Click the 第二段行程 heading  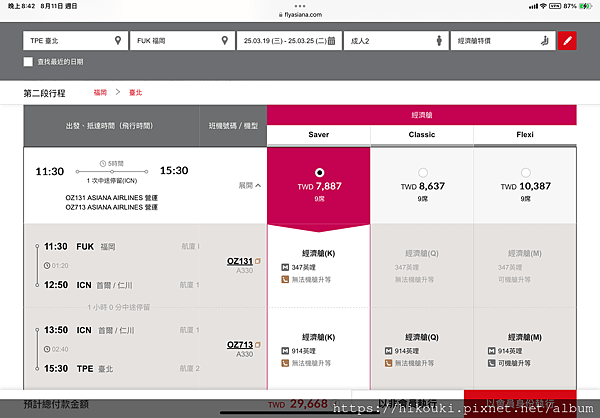[44, 93]
